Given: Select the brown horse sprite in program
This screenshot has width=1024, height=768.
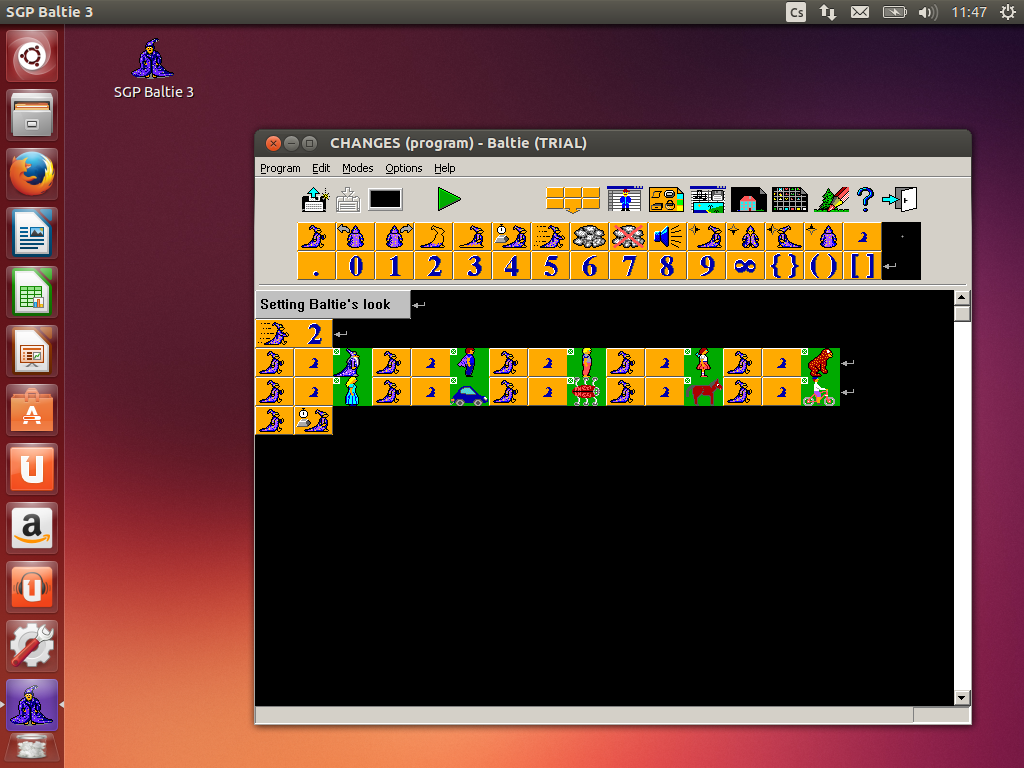Looking at the screenshot, I should [x=703, y=392].
